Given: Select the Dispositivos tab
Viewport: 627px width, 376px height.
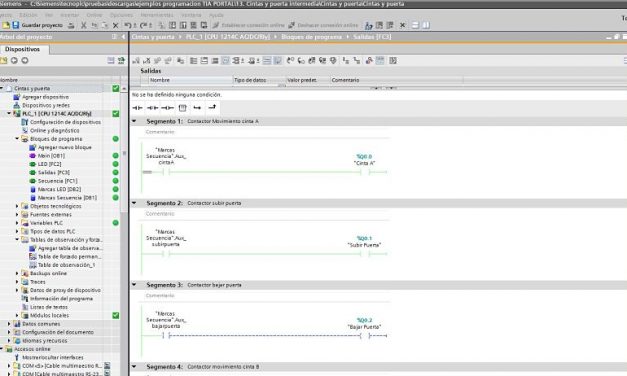Looking at the screenshot, I should (23, 49).
